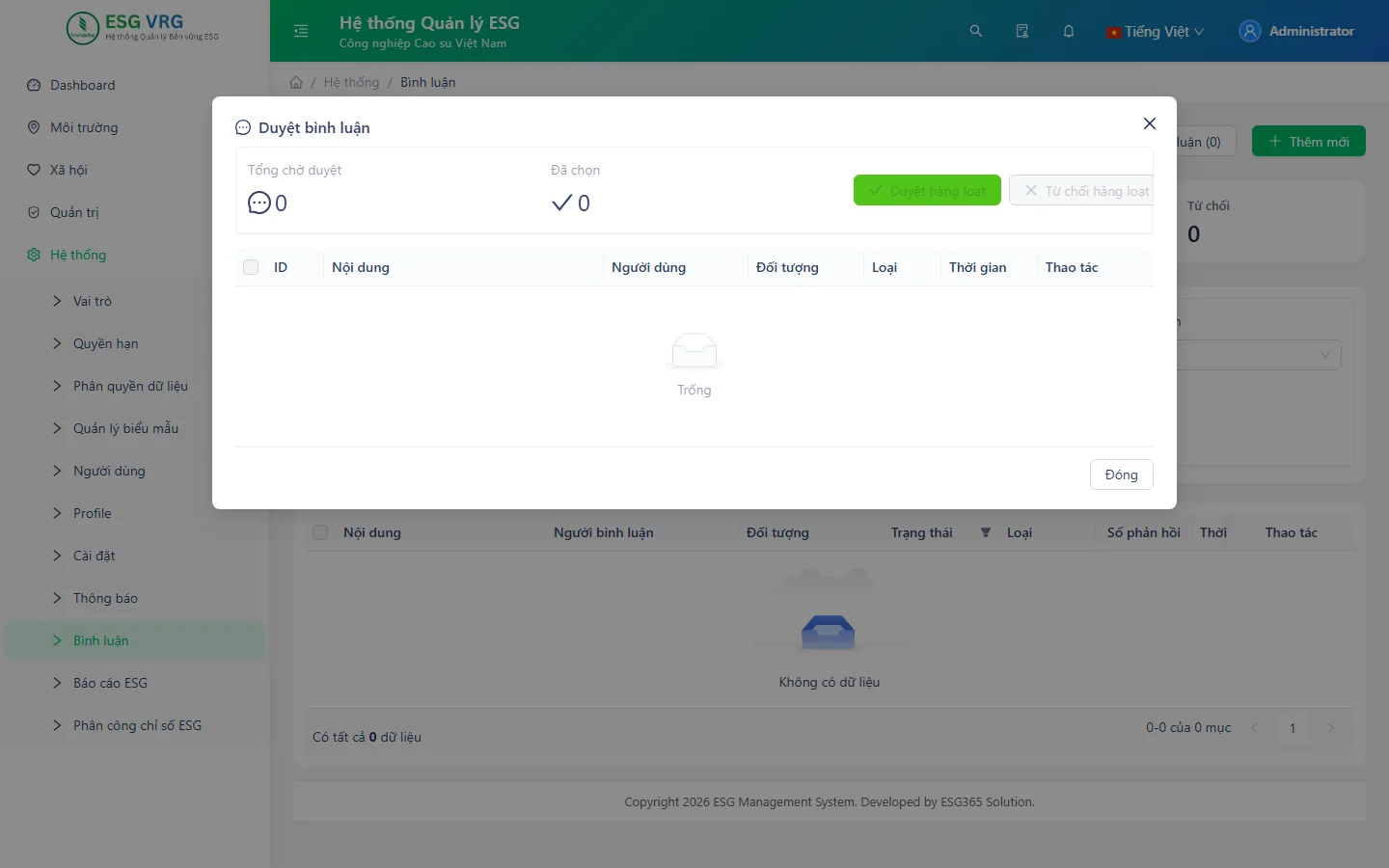Go to Thông báo submenu item

click(x=135, y=598)
